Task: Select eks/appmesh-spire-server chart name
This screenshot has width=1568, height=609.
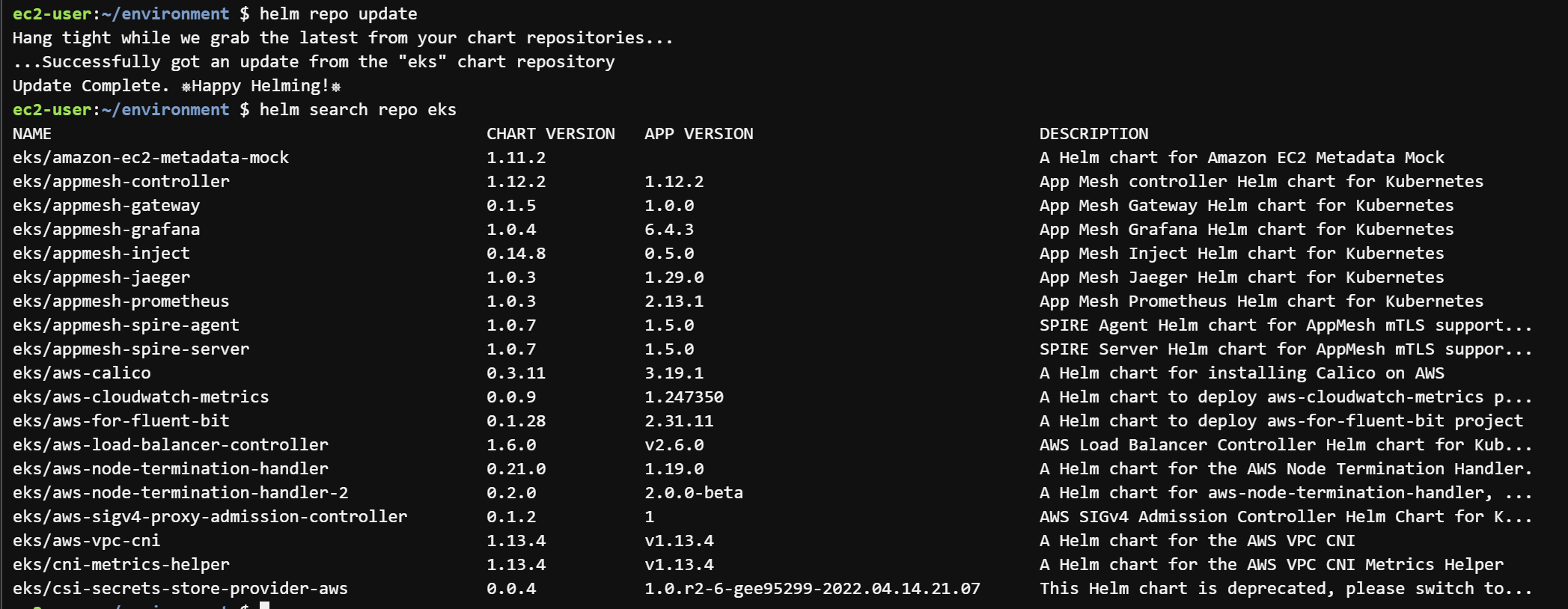Action: click(131, 349)
